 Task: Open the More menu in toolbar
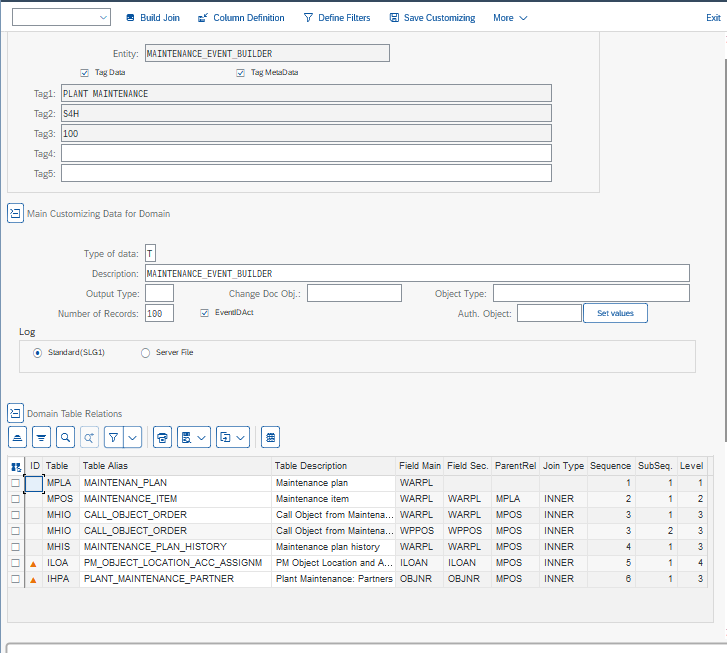pyautogui.click(x=510, y=18)
